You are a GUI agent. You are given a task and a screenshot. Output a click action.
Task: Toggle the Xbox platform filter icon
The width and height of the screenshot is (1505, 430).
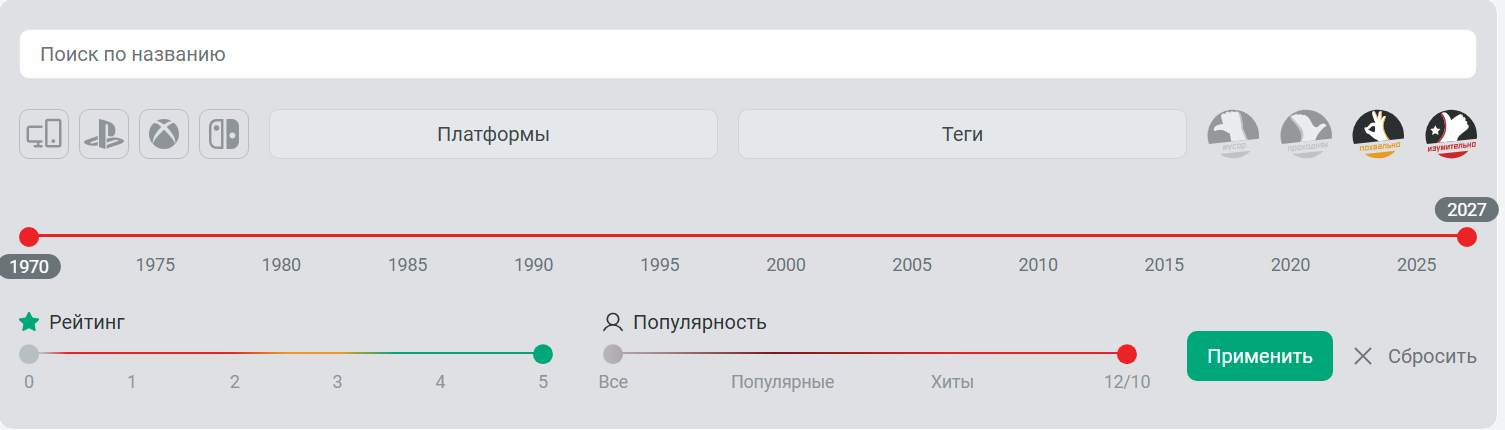(164, 134)
